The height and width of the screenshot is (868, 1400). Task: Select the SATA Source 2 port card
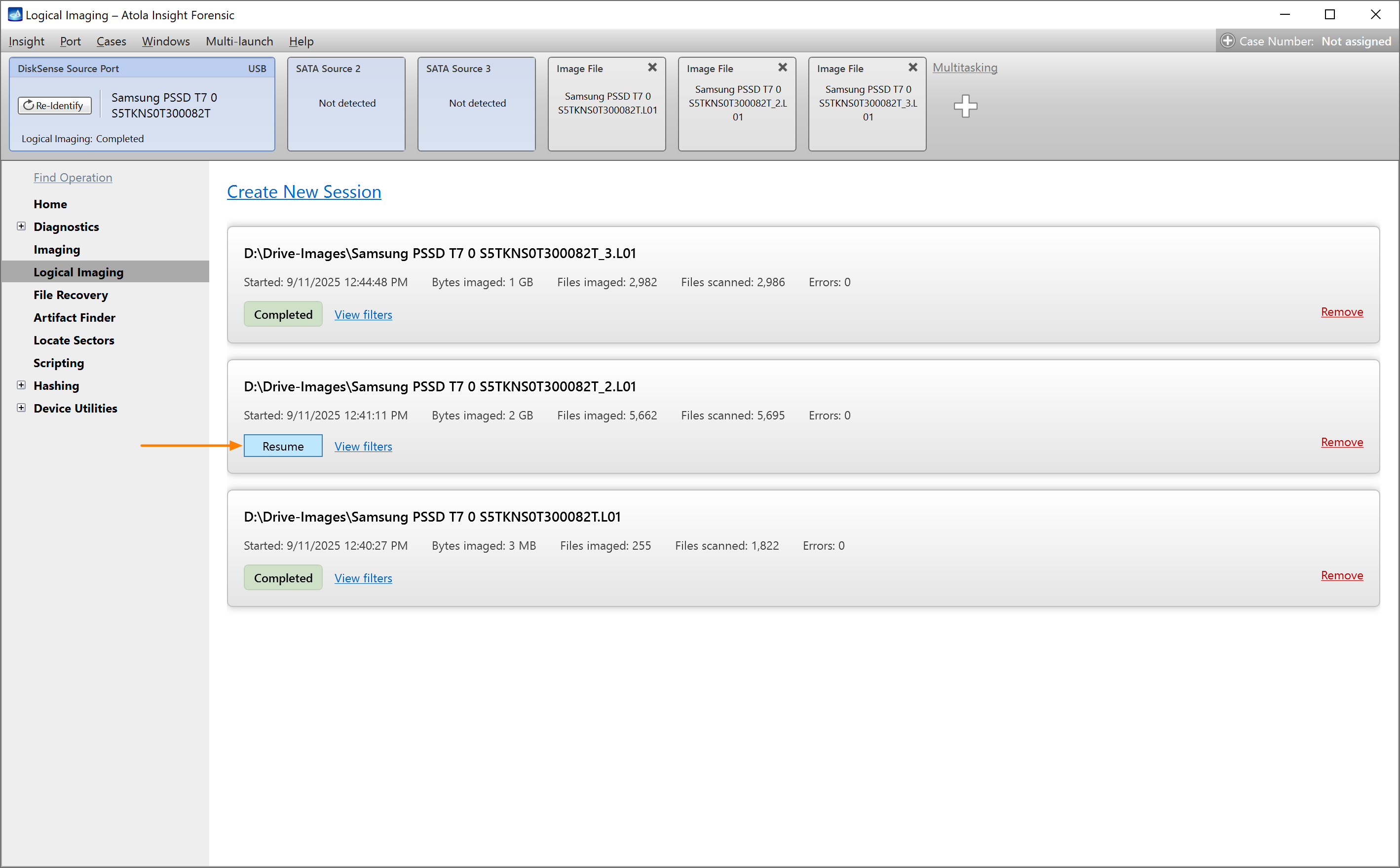pos(346,104)
